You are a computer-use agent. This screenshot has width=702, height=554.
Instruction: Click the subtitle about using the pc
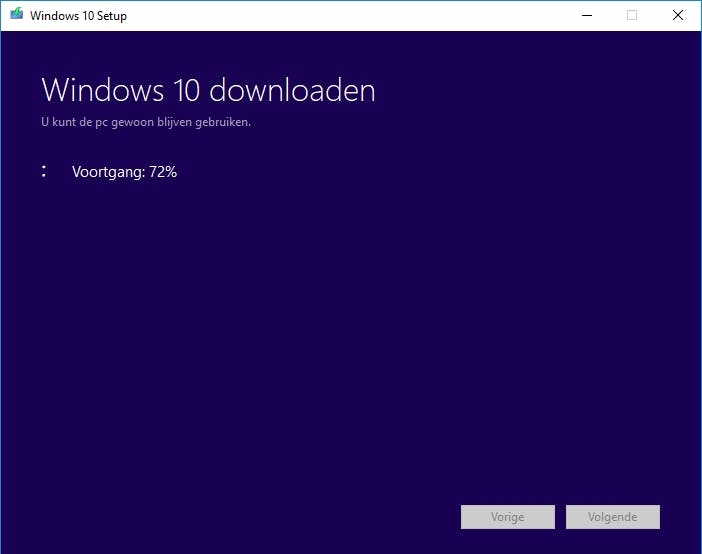coord(146,122)
